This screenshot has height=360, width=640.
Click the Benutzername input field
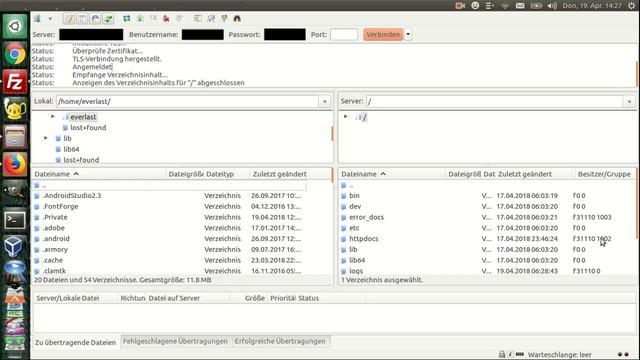[x=202, y=35]
